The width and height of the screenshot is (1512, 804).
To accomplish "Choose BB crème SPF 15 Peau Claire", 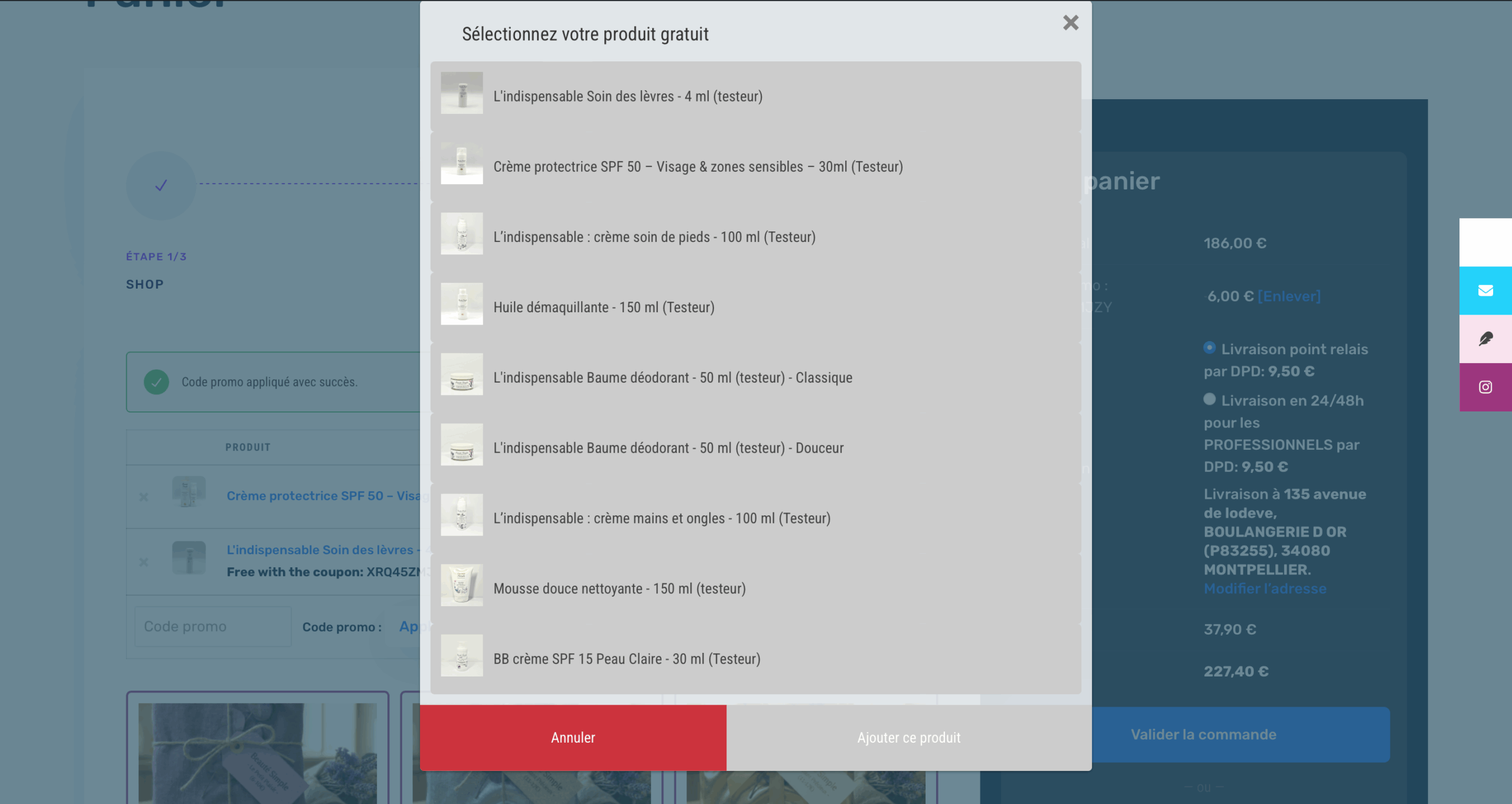I will [626, 659].
